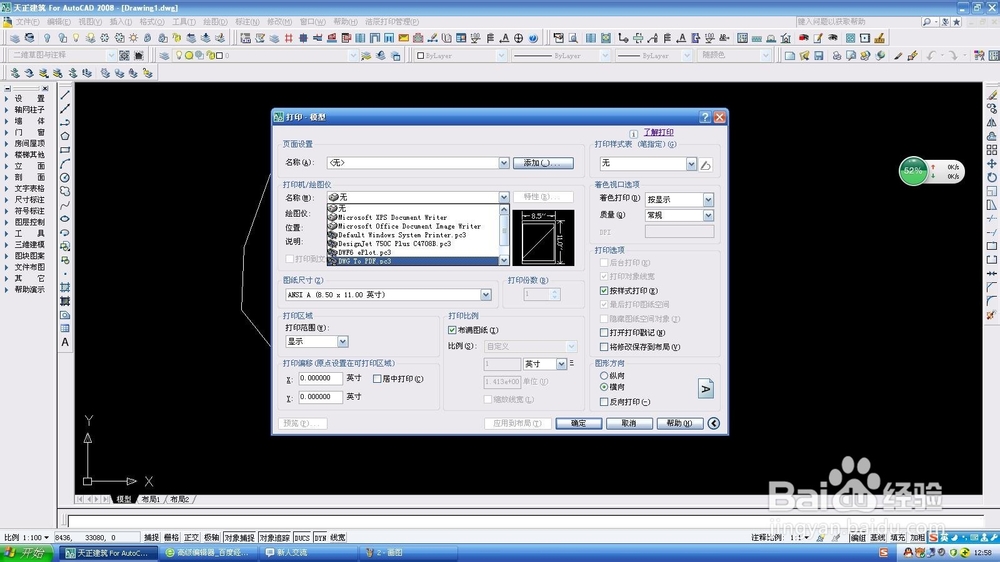Toggle the 按样式打印 checkbox

click(x=604, y=290)
